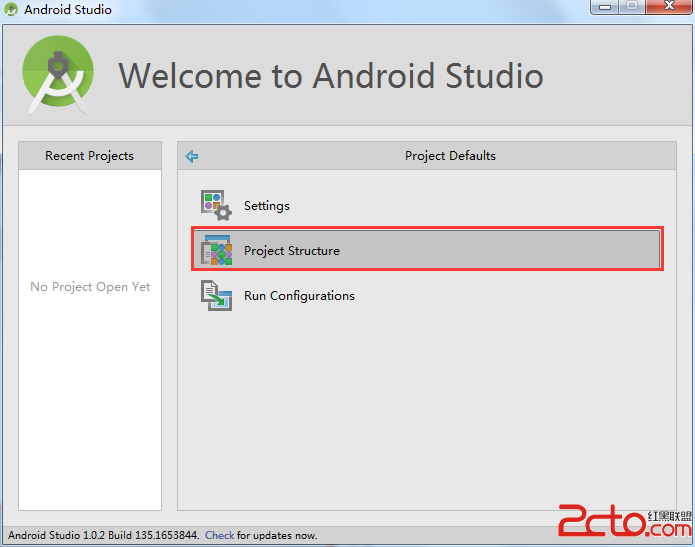Open the Project Structure label
Screen dimensions: 695x547
tap(292, 250)
